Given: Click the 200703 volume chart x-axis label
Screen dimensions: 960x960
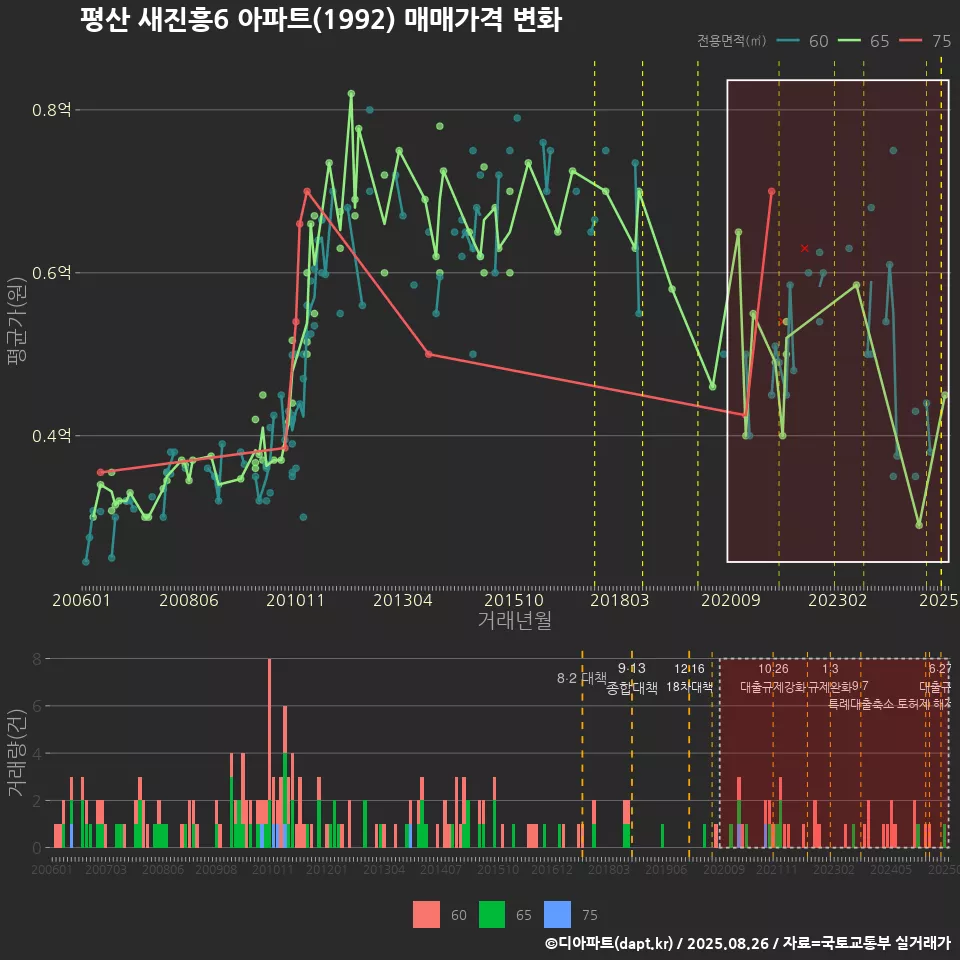Looking at the screenshot, I should (106, 869).
